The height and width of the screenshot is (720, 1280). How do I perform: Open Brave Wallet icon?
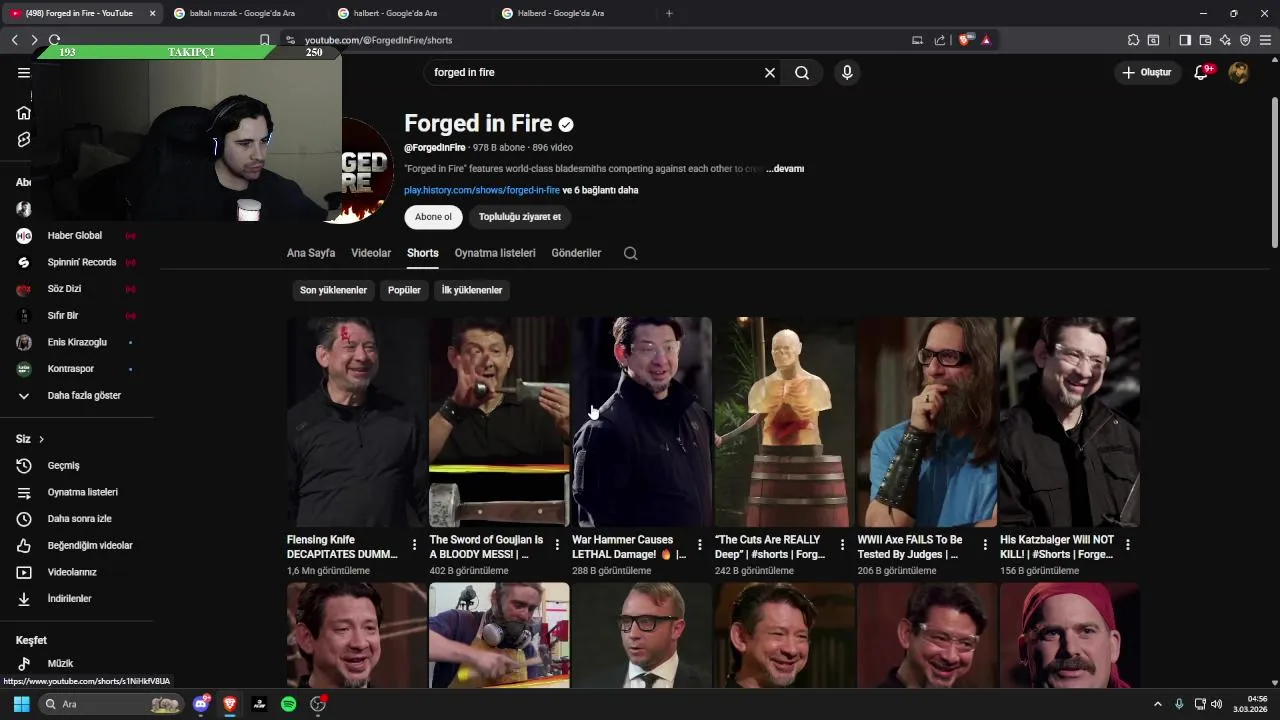click(x=1205, y=40)
